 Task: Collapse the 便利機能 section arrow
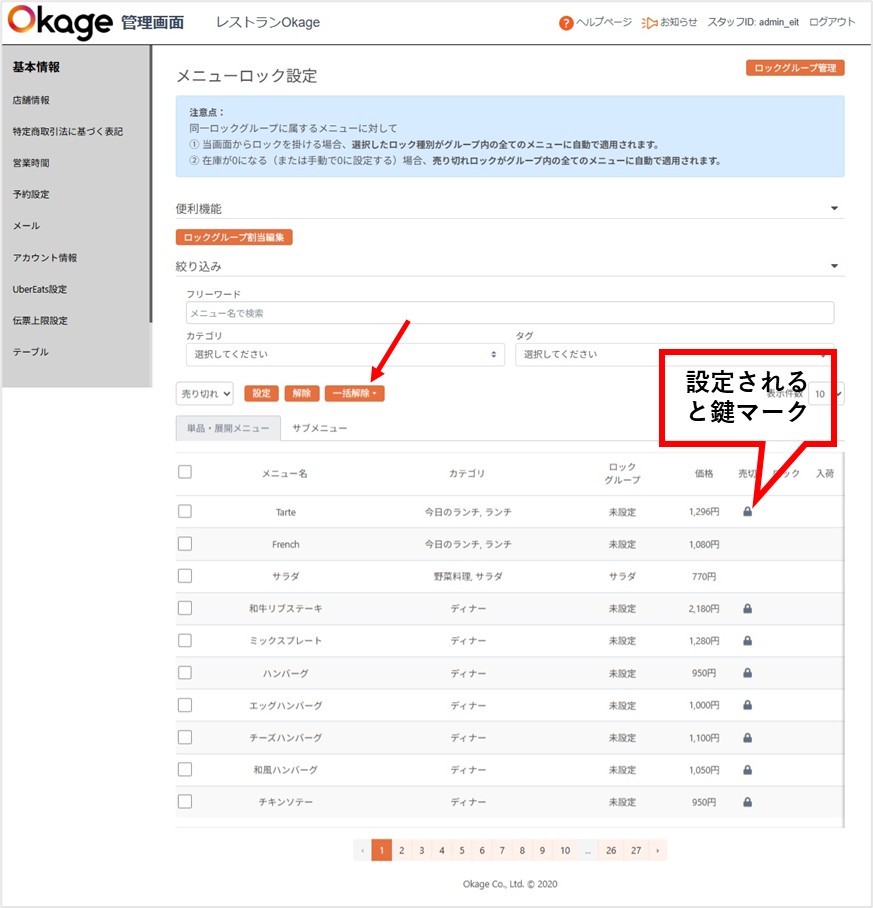tap(834, 209)
